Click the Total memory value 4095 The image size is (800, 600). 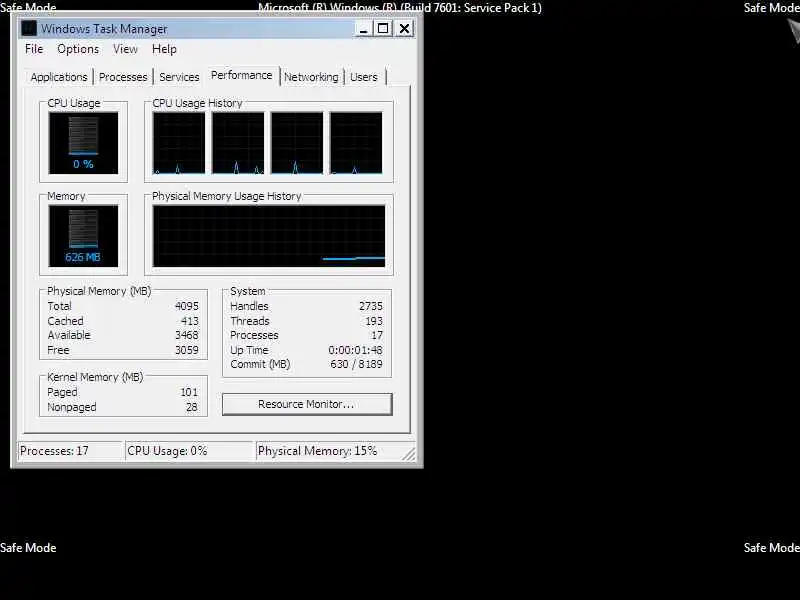[187, 306]
